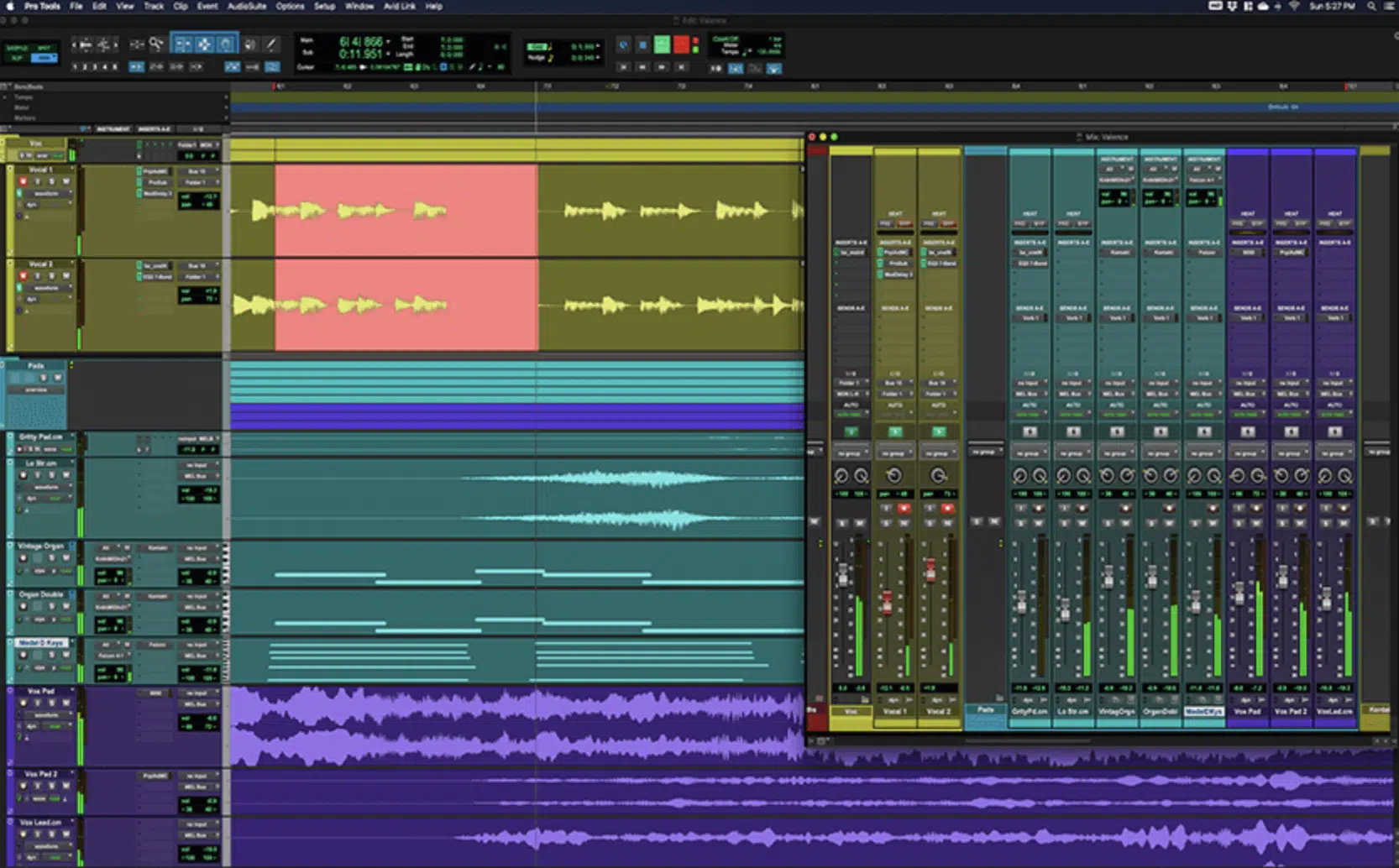The image size is (1399, 868).
Task: Open the Wi-Fi status menu
Action: pos(1294,6)
